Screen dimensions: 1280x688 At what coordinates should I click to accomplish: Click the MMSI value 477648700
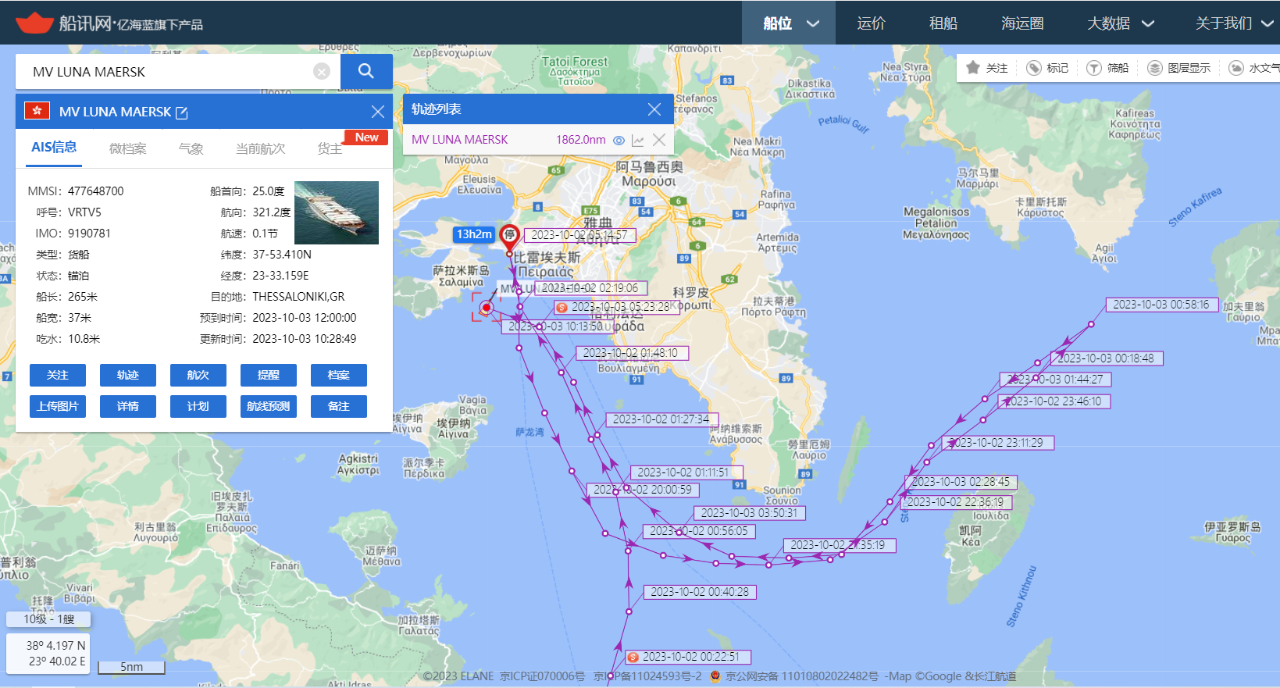pos(96,190)
